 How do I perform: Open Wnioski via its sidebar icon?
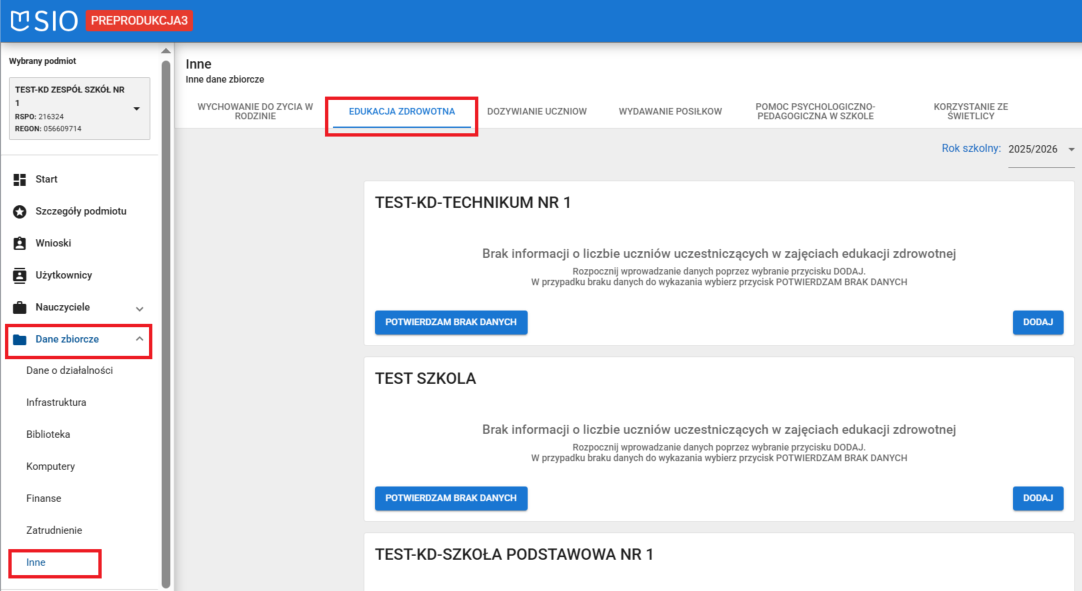17,243
